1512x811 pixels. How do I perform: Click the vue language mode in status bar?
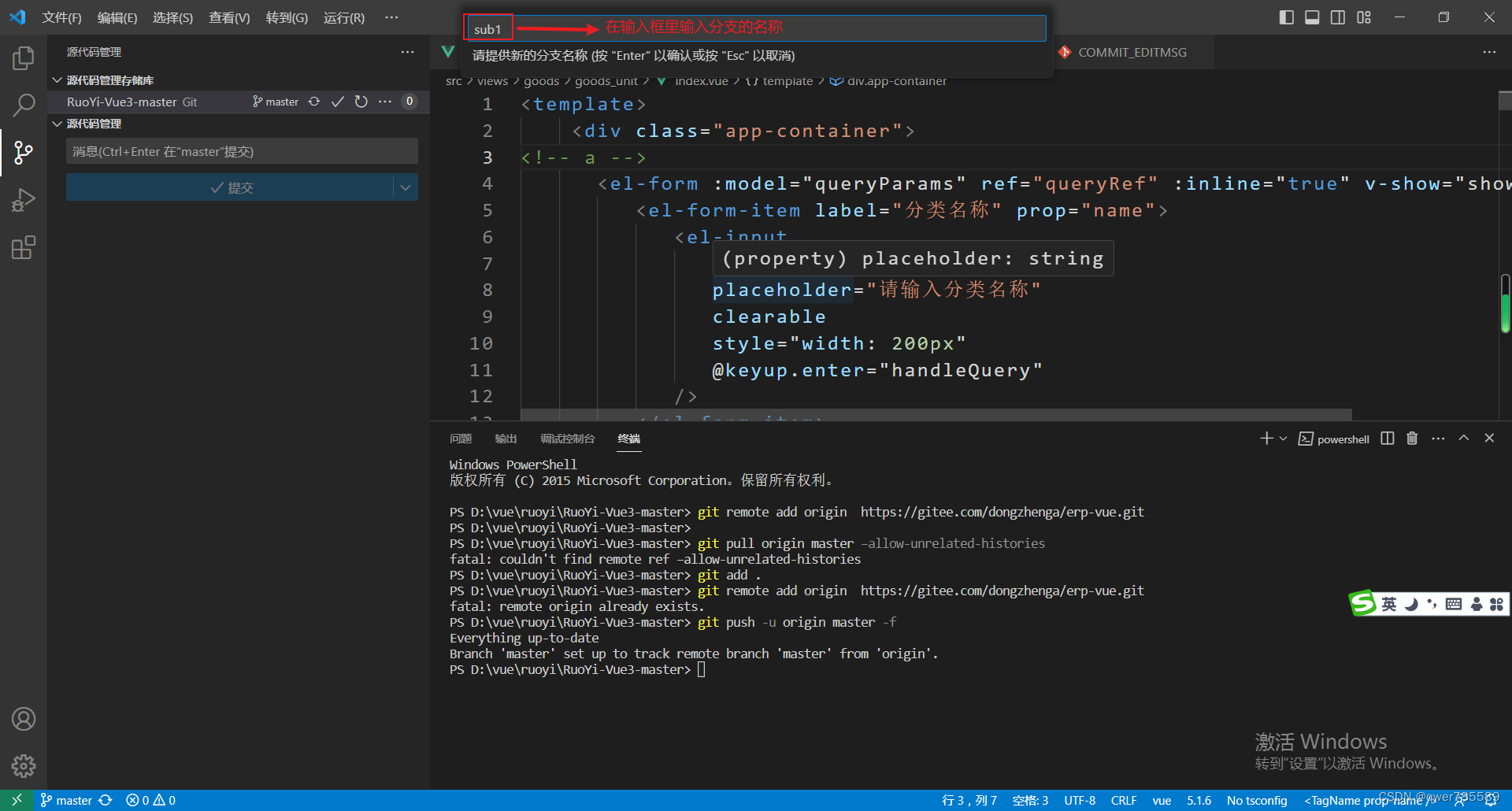1162,800
